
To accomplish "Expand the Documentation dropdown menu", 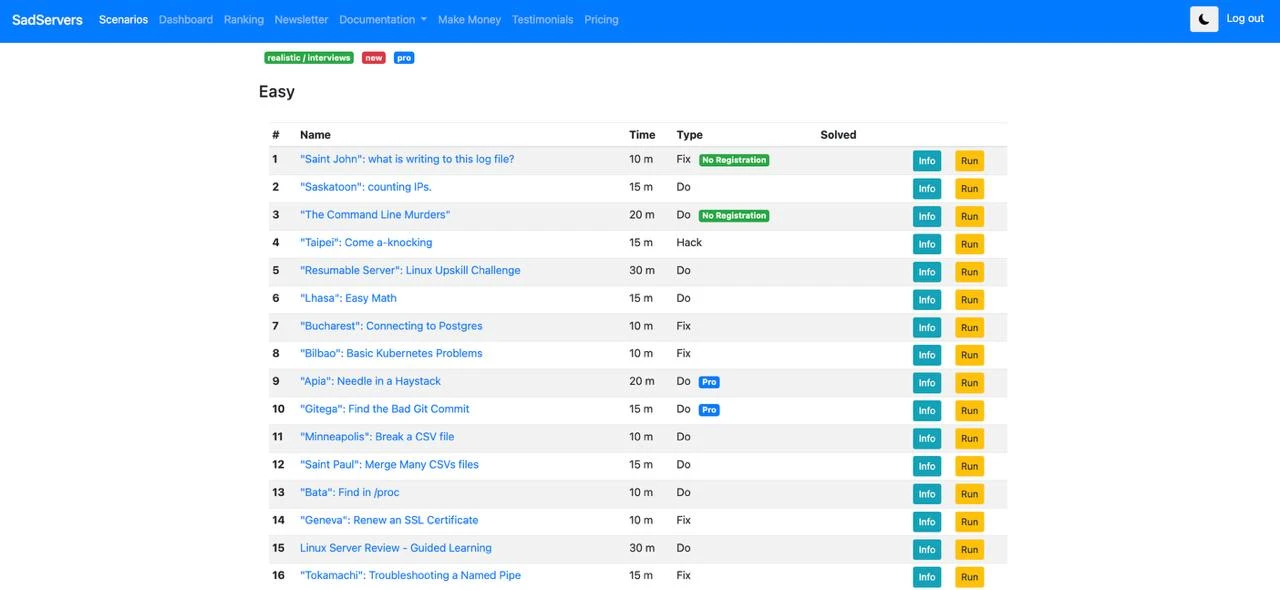I will point(382,19).
